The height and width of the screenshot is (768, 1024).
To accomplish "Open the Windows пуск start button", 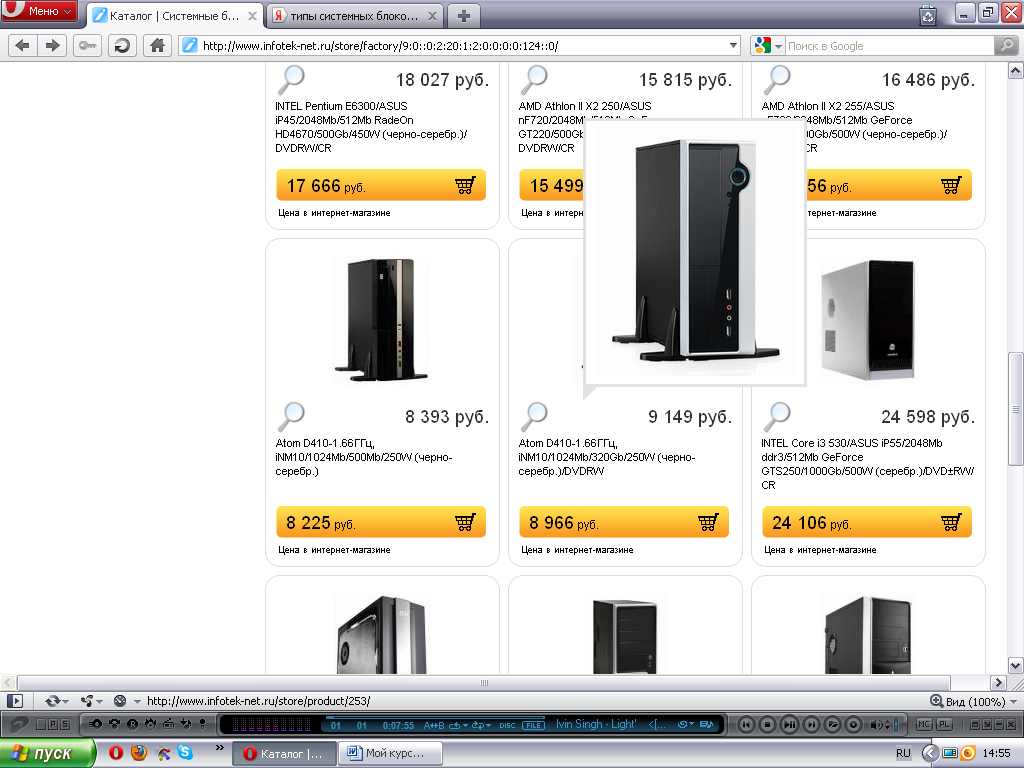I will [x=46, y=753].
